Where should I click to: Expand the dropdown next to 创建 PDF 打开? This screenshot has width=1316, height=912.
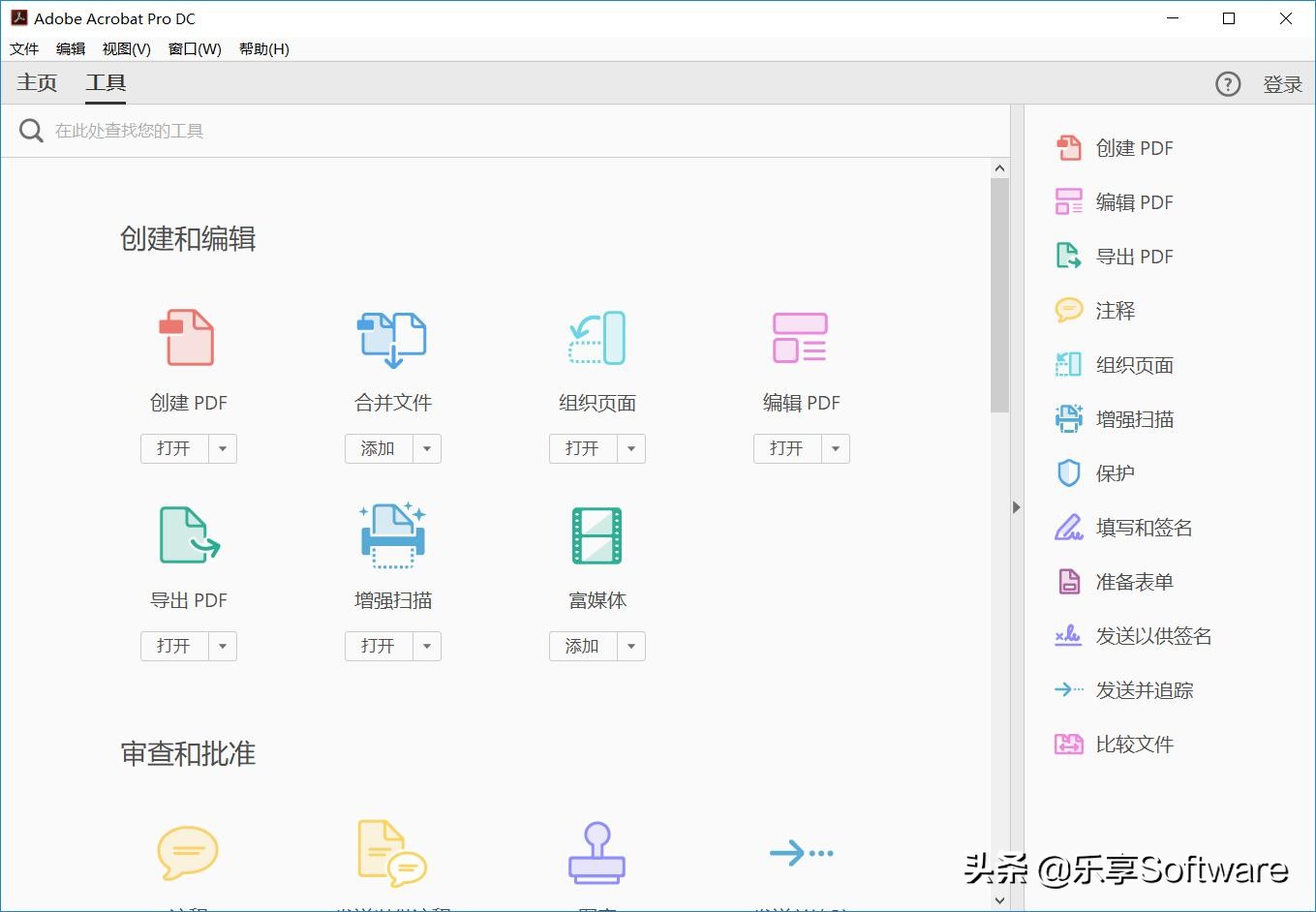[223, 448]
